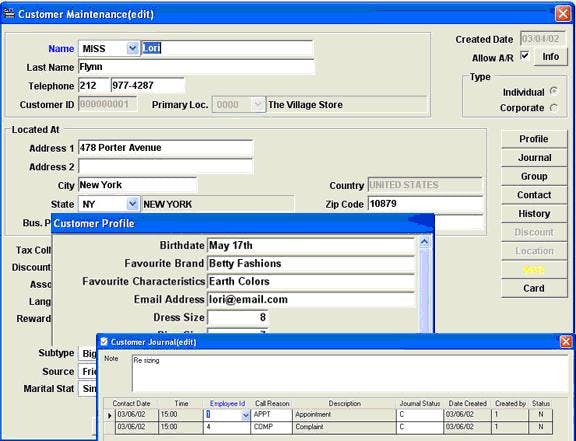Open the Employee Id dropdown in journal row

point(246,415)
